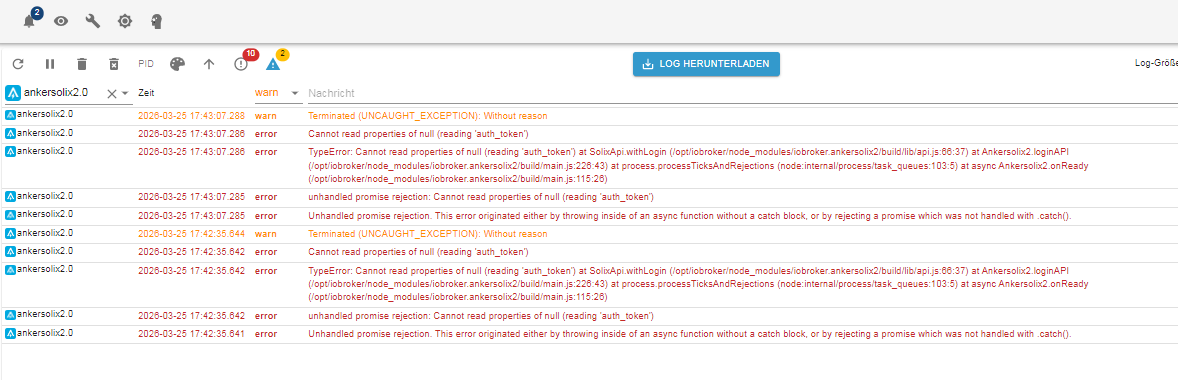
Task: Select the 'Terminated (UNCAUGHT_EXCEPTION)' message at 17:42:35.644
Action: tap(427, 234)
